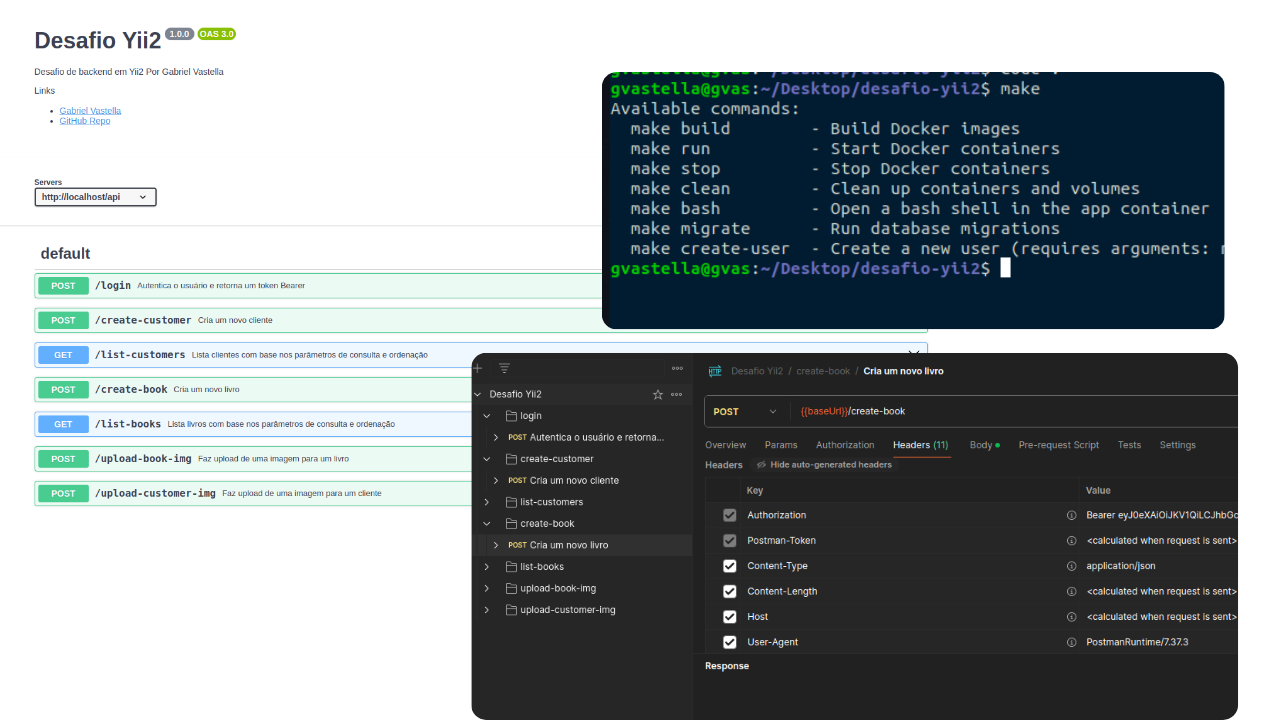Expand the upload-customer-img folder chevron
The width and height of the screenshot is (1280, 720).
(487, 610)
